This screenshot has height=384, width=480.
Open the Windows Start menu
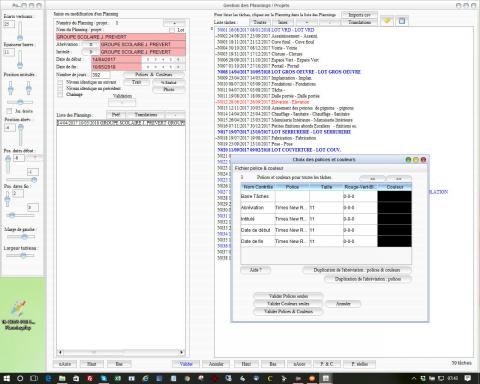pos(7,378)
